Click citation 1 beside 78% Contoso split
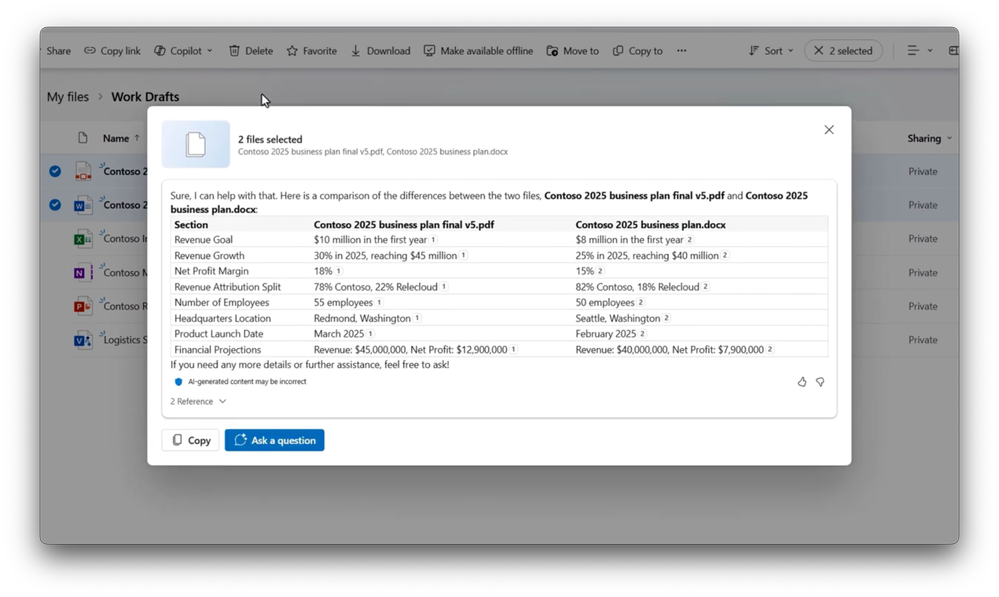Viewport: 999px width, 597px height. point(444,287)
